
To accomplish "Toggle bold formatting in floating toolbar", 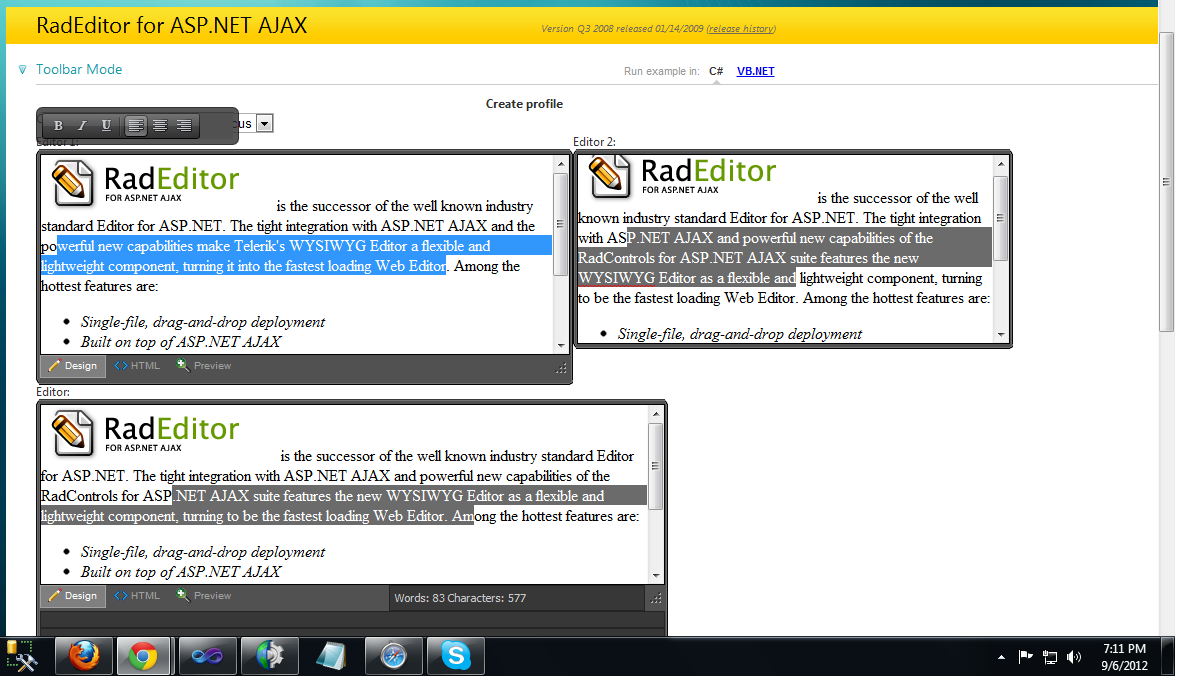I will (58, 126).
